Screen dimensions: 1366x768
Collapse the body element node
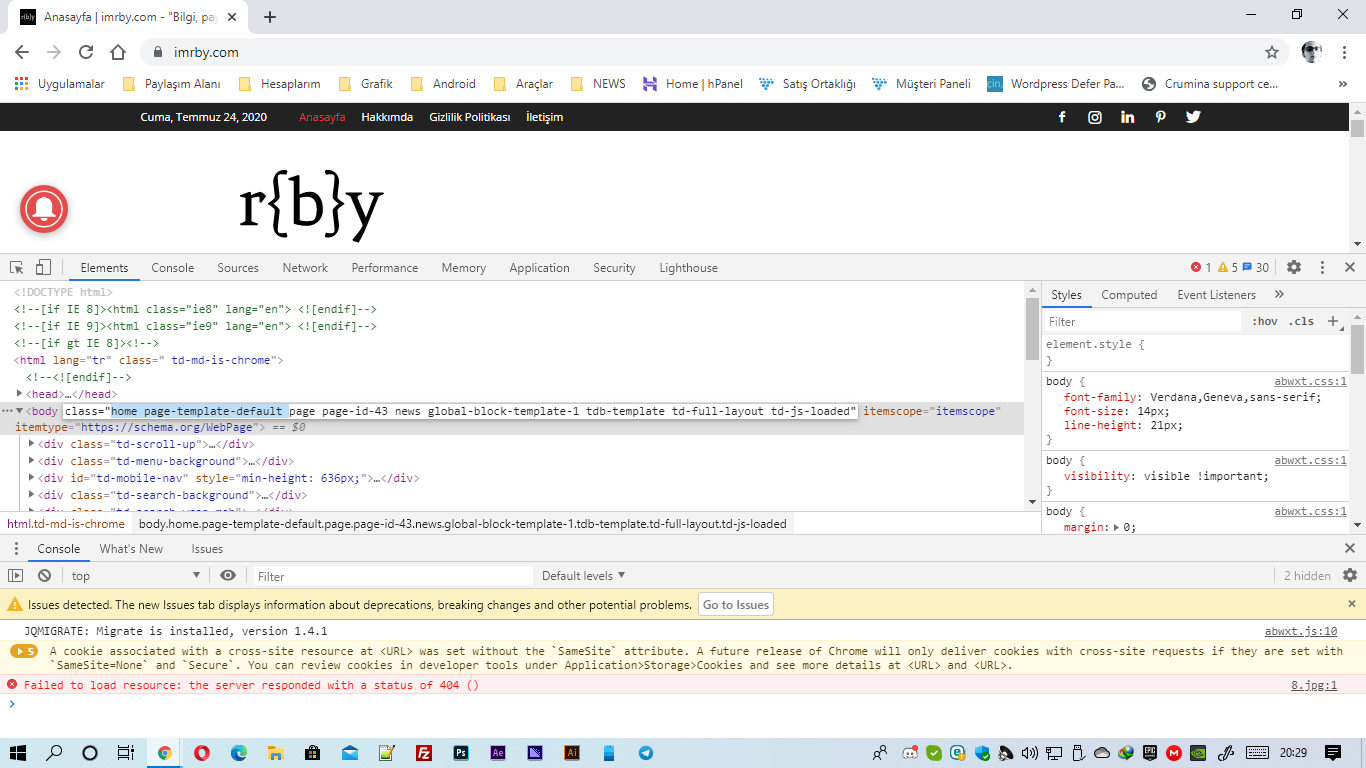pos(19,411)
